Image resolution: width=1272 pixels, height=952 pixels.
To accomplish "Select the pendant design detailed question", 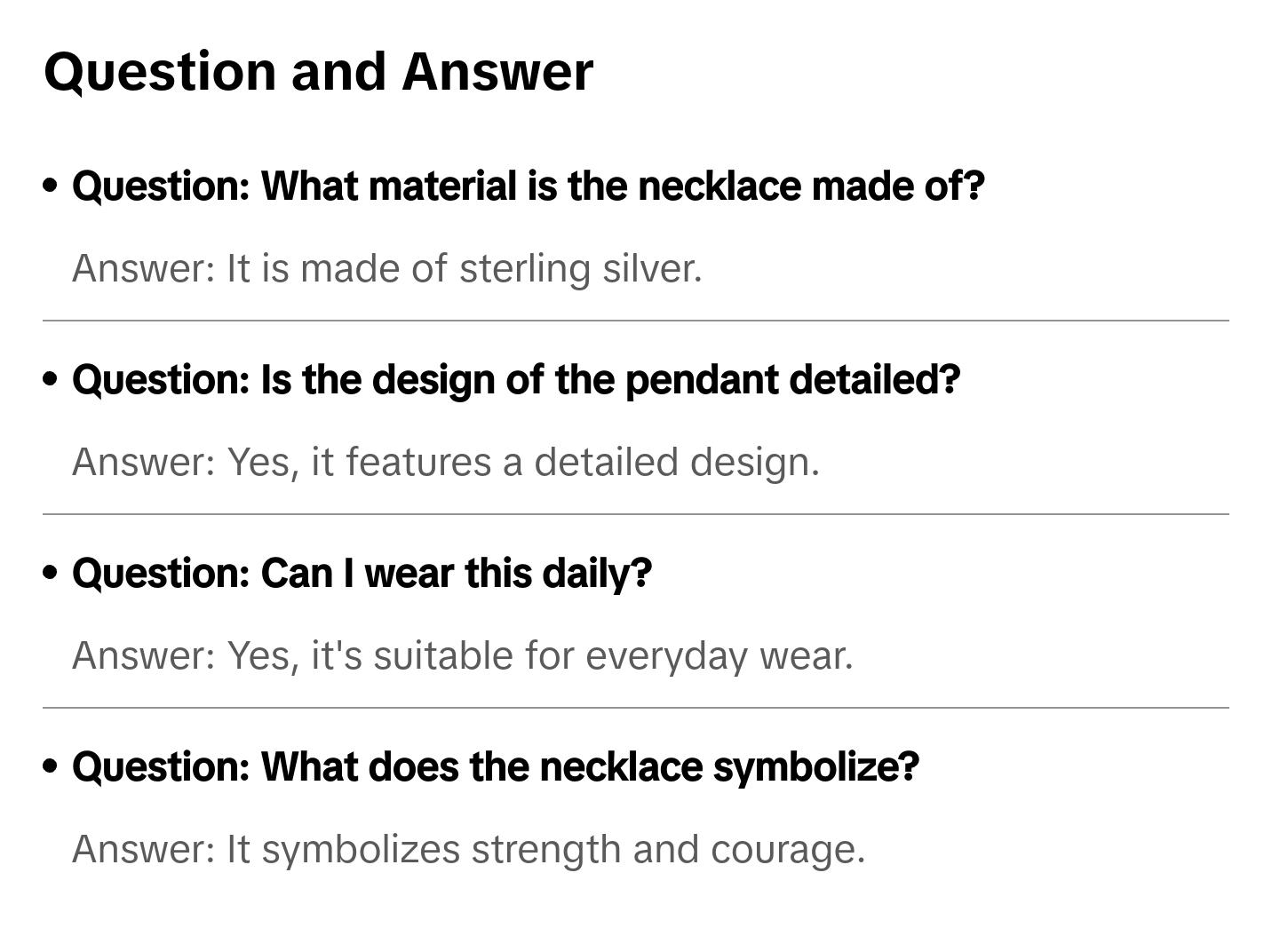I will tap(516, 380).
